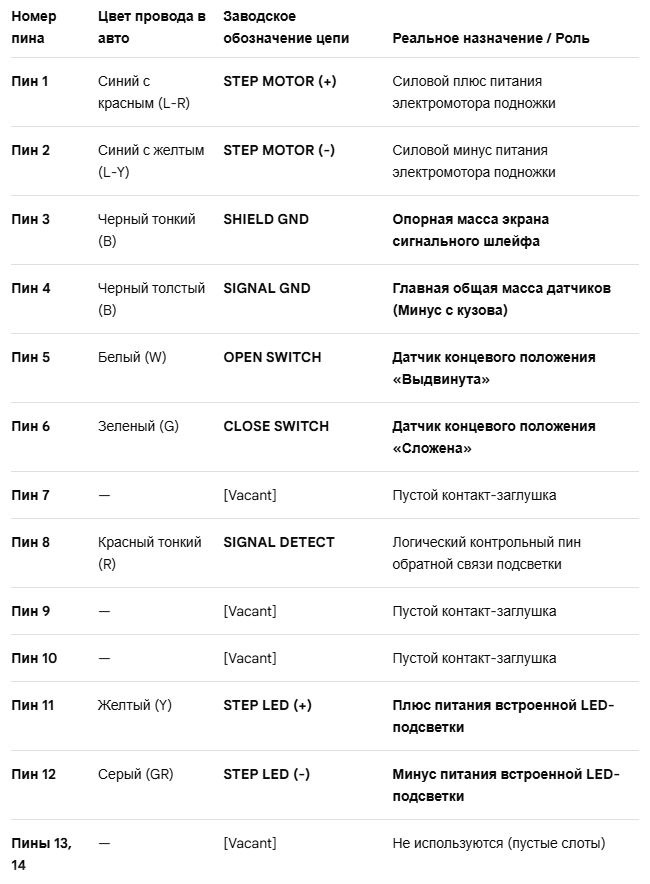Click the '[Vacant]' cell in Пин 7 row
This screenshot has height=884, width=650.
(250, 495)
